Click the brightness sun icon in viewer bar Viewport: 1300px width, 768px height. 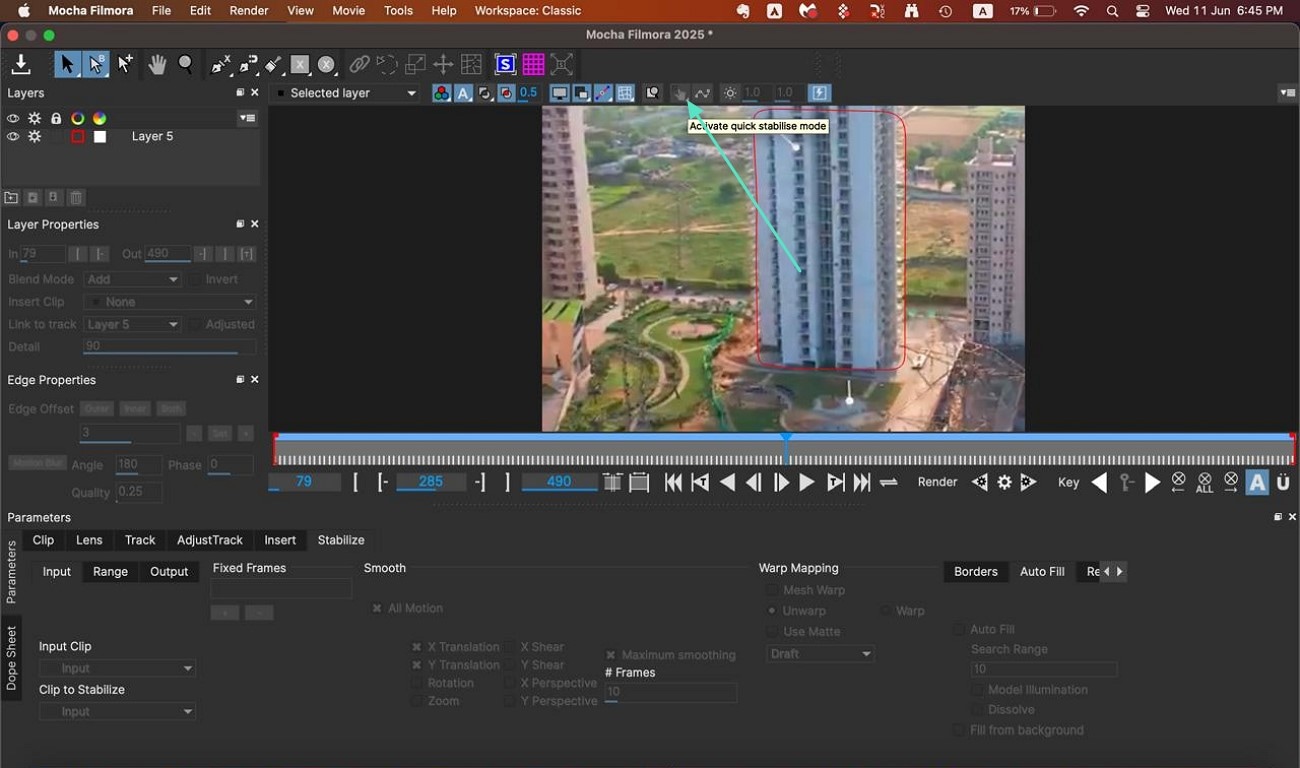pos(730,93)
